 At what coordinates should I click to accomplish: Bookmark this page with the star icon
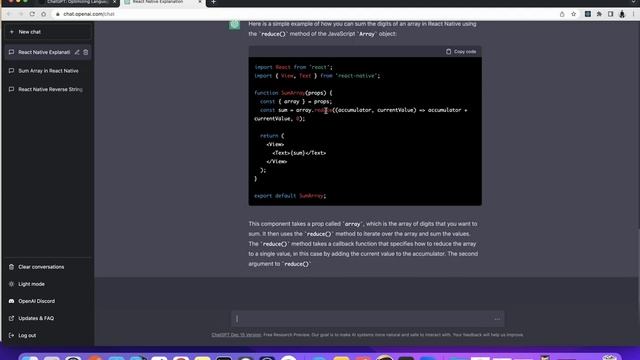[573, 14]
